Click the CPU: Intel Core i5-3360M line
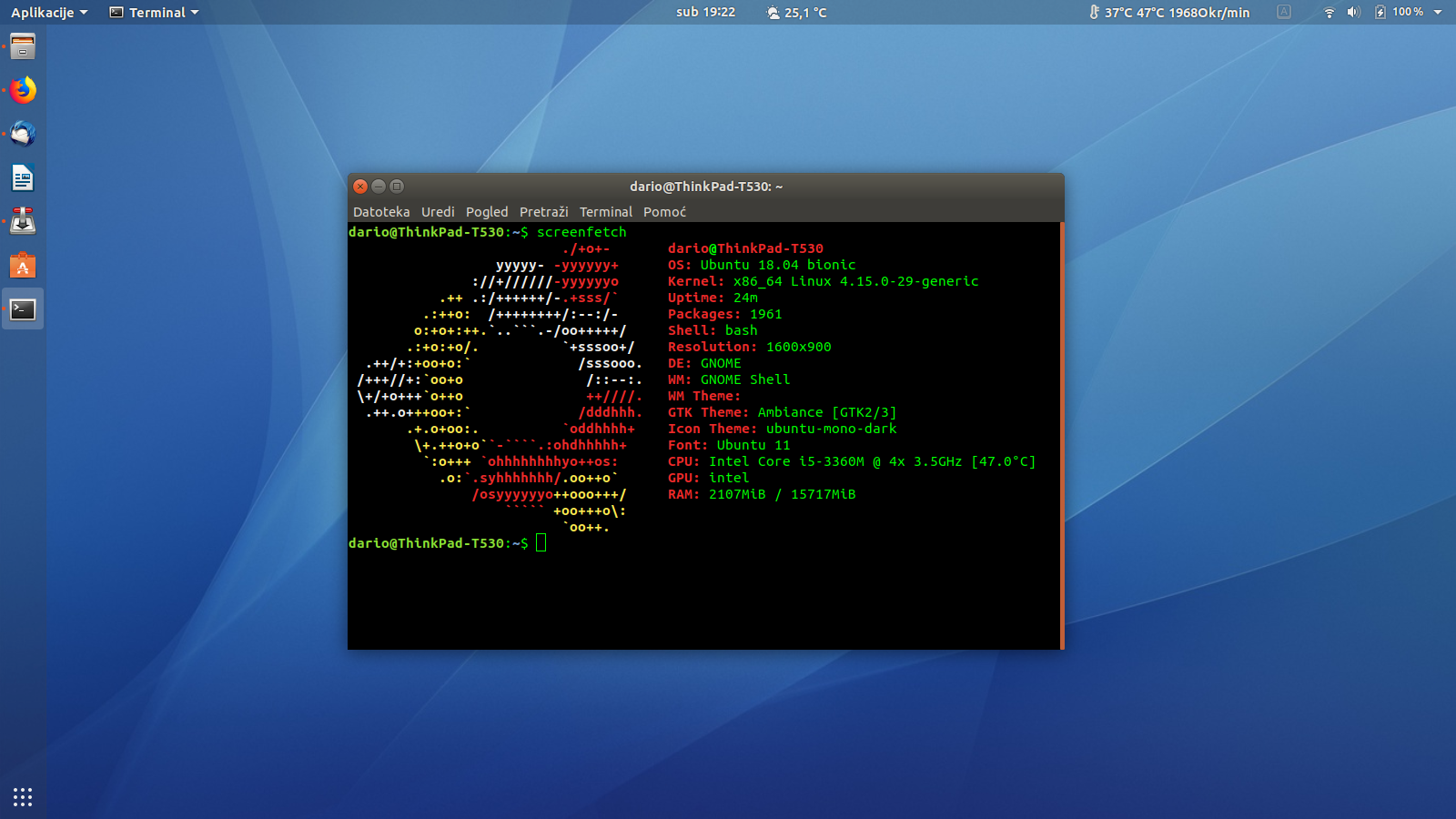The width and height of the screenshot is (1456, 819). [x=852, y=461]
